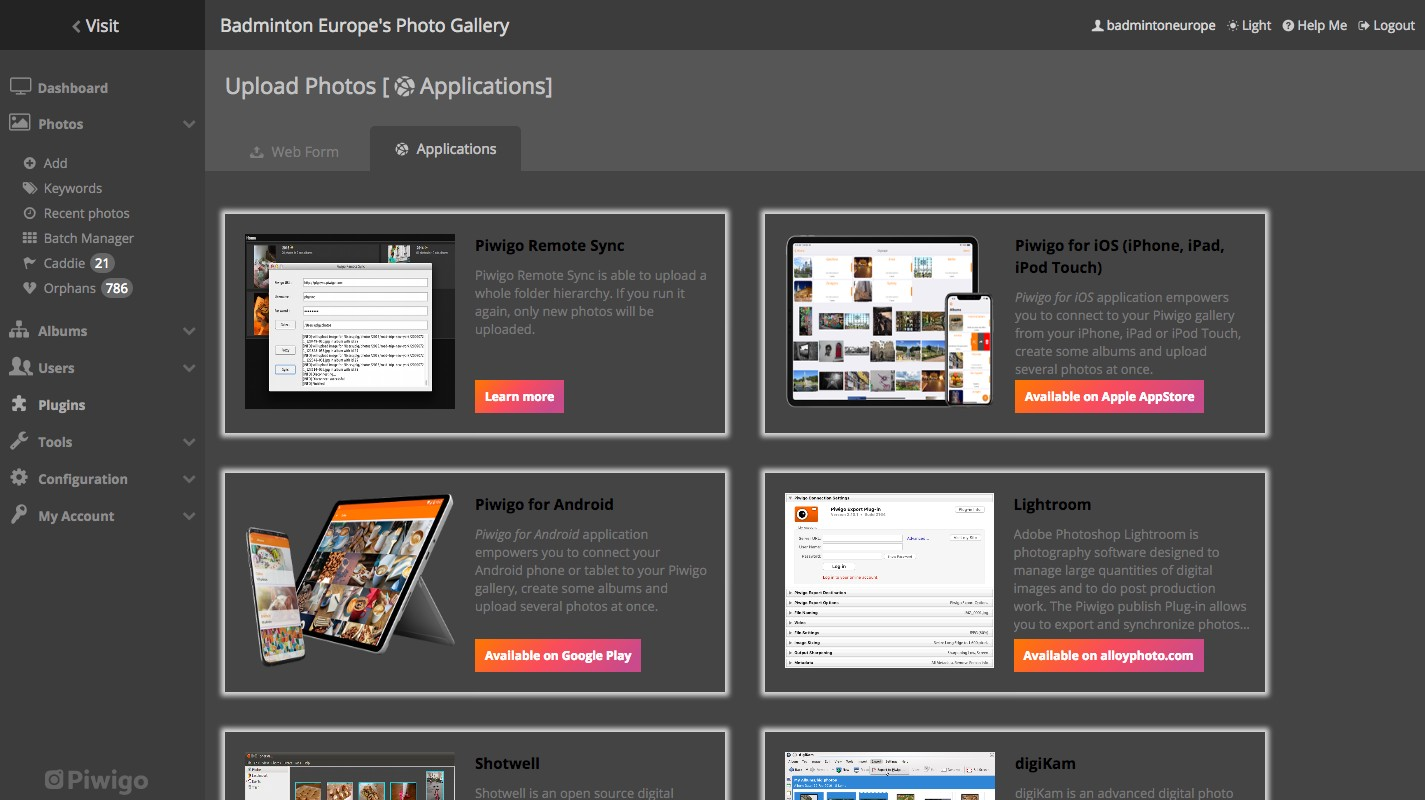1425x800 pixels.
Task: Click the Tools wrench icon
Action: pyautogui.click(x=19, y=441)
